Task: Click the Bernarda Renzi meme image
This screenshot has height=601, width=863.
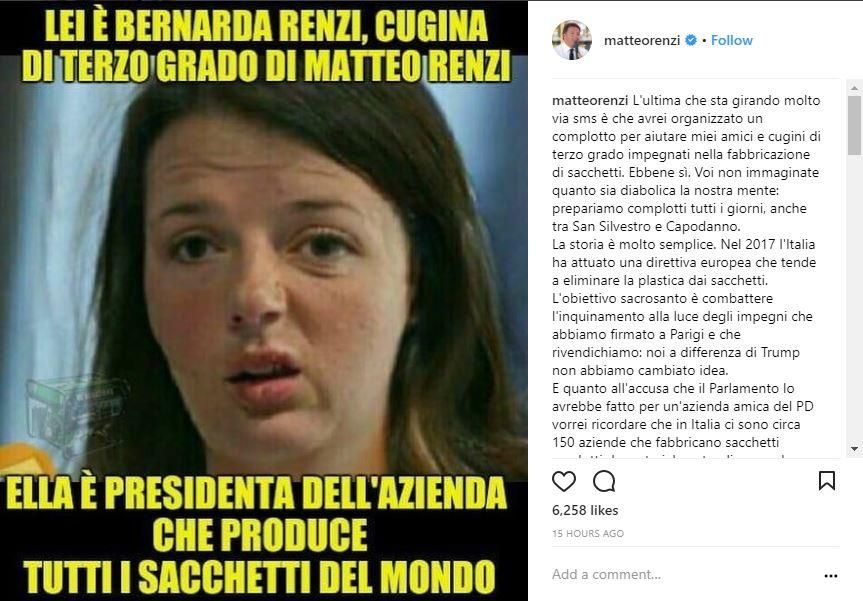Action: 264,300
